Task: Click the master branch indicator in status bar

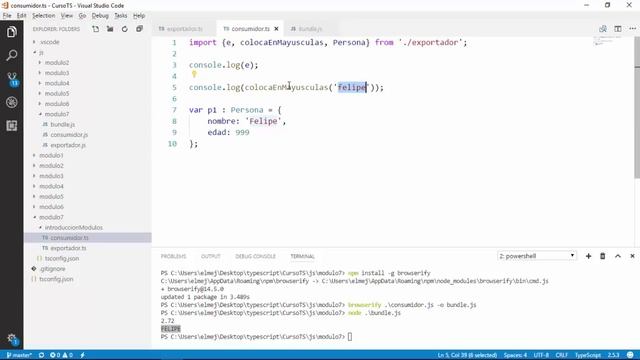Action: click(19, 355)
